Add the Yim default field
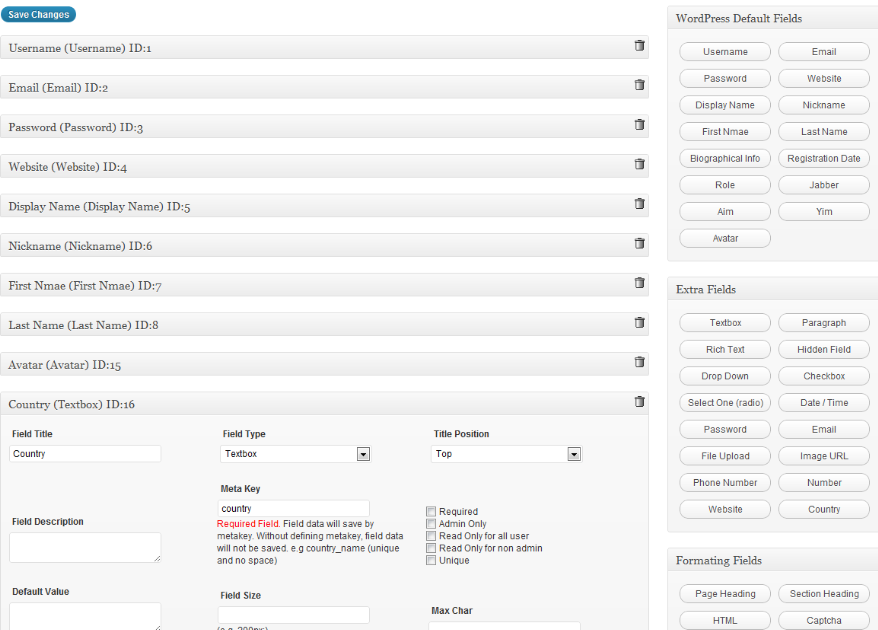878x630 pixels. pos(824,212)
